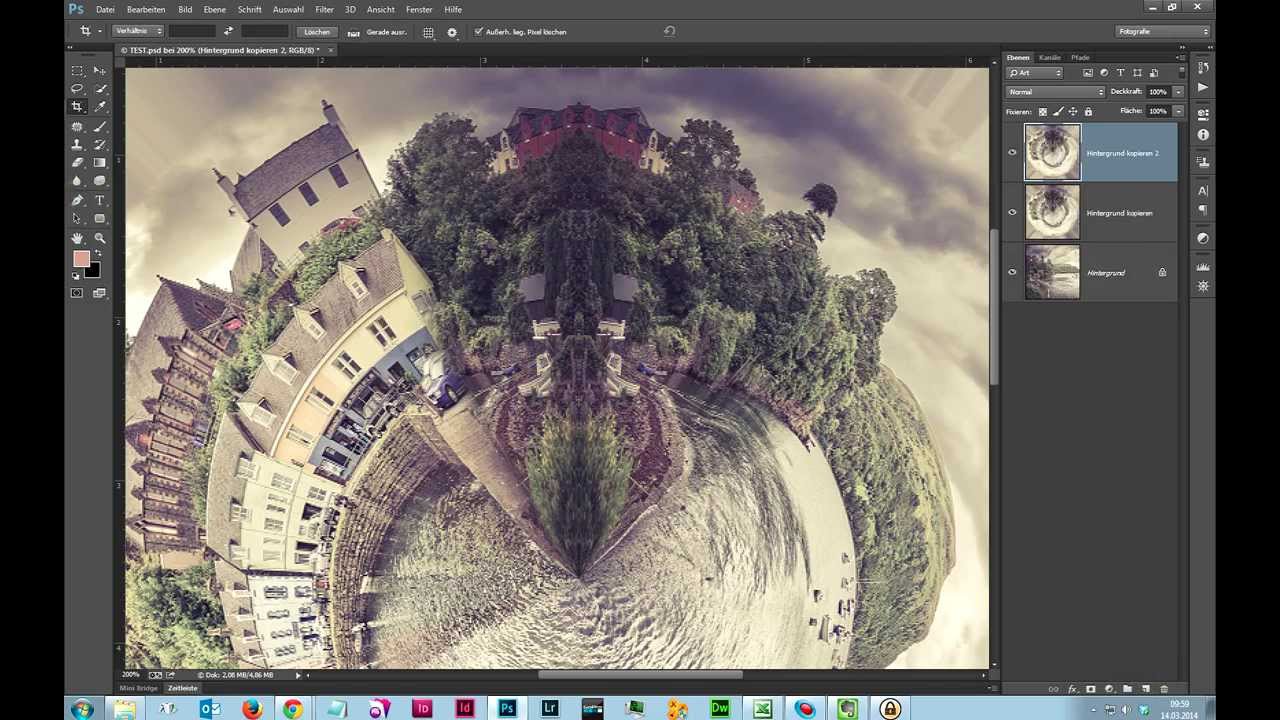The width and height of the screenshot is (1280, 720).
Task: Open the Ebene menu
Action: [x=214, y=9]
